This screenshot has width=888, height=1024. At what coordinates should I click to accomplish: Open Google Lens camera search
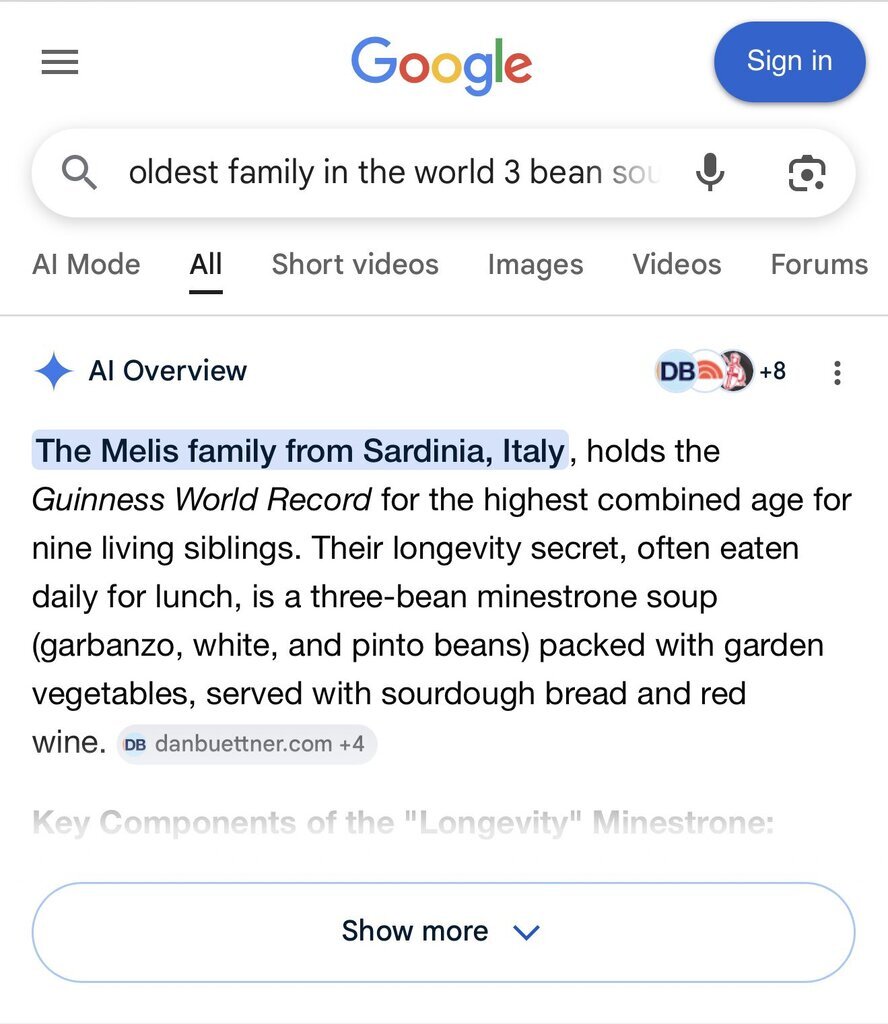[806, 173]
